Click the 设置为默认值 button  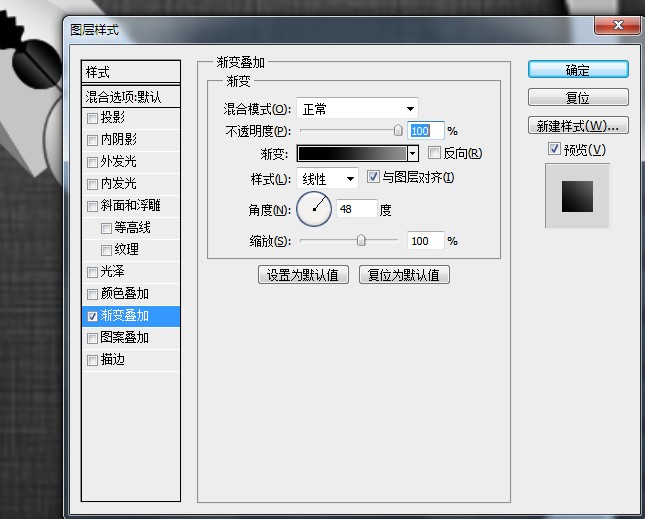[303, 275]
